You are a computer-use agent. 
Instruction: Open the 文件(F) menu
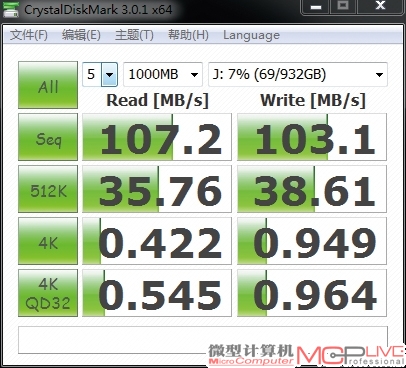point(29,35)
